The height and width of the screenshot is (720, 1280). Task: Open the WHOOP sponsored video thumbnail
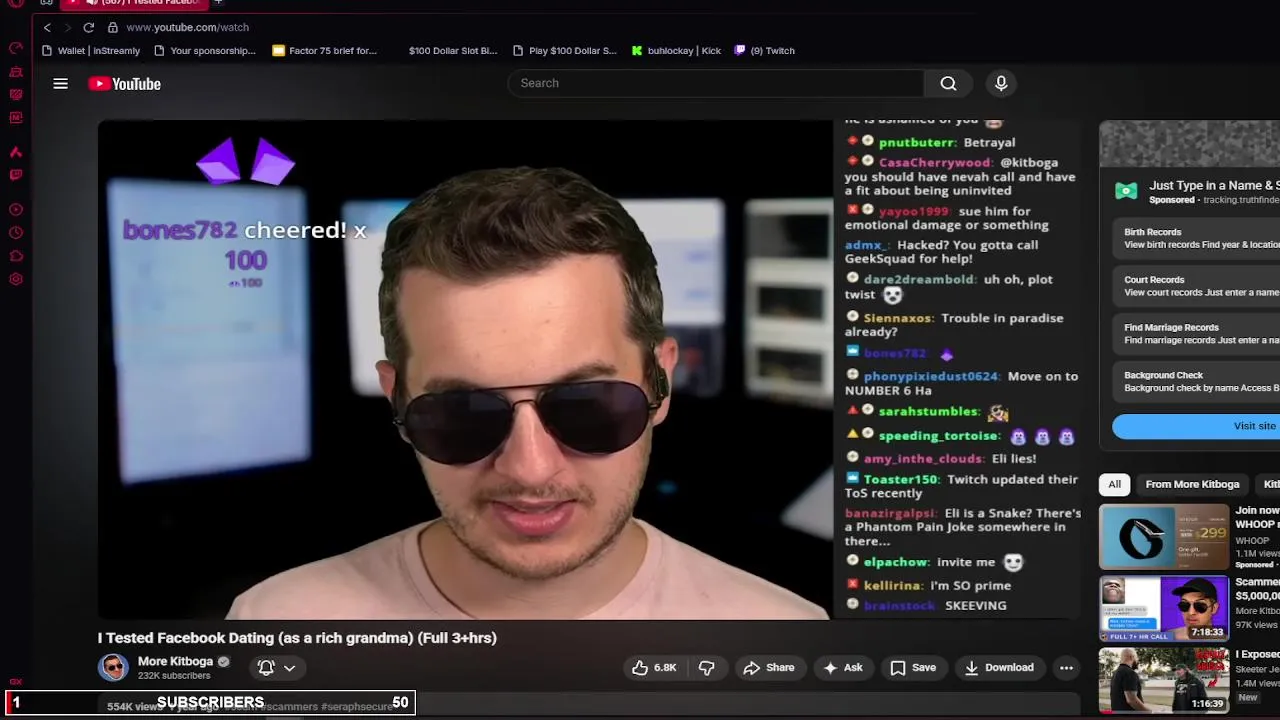[1164, 537]
